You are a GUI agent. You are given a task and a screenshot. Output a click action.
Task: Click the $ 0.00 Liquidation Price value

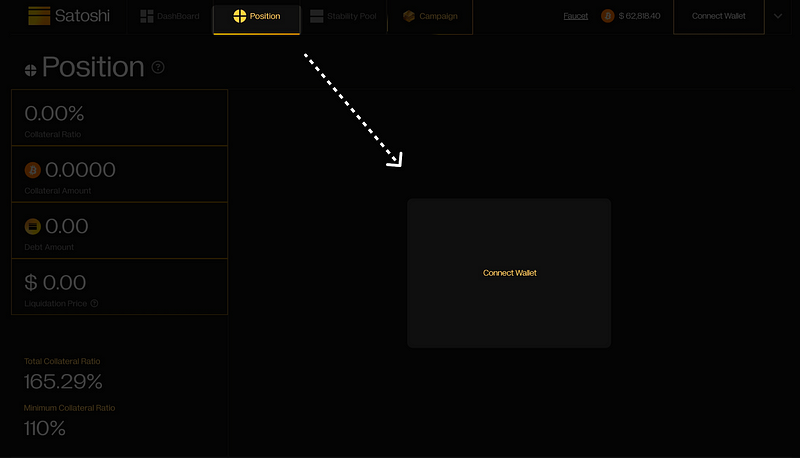click(x=55, y=283)
